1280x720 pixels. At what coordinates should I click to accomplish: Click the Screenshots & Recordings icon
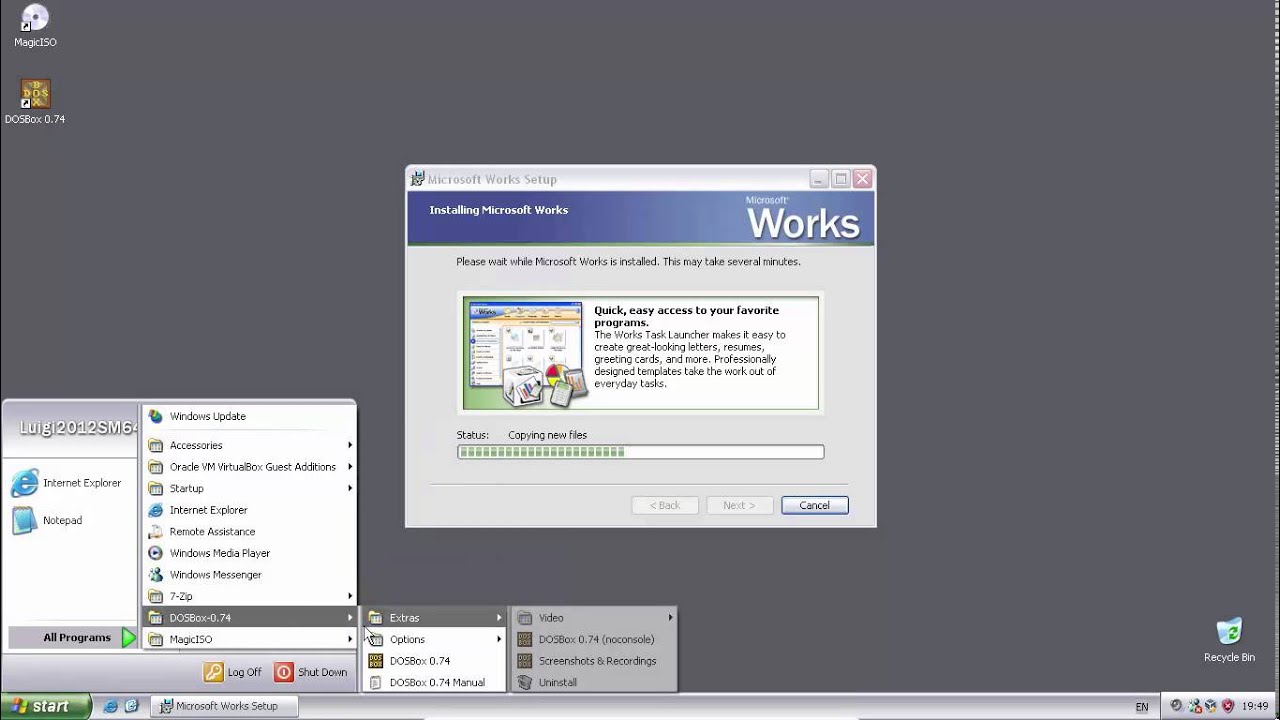tap(525, 661)
